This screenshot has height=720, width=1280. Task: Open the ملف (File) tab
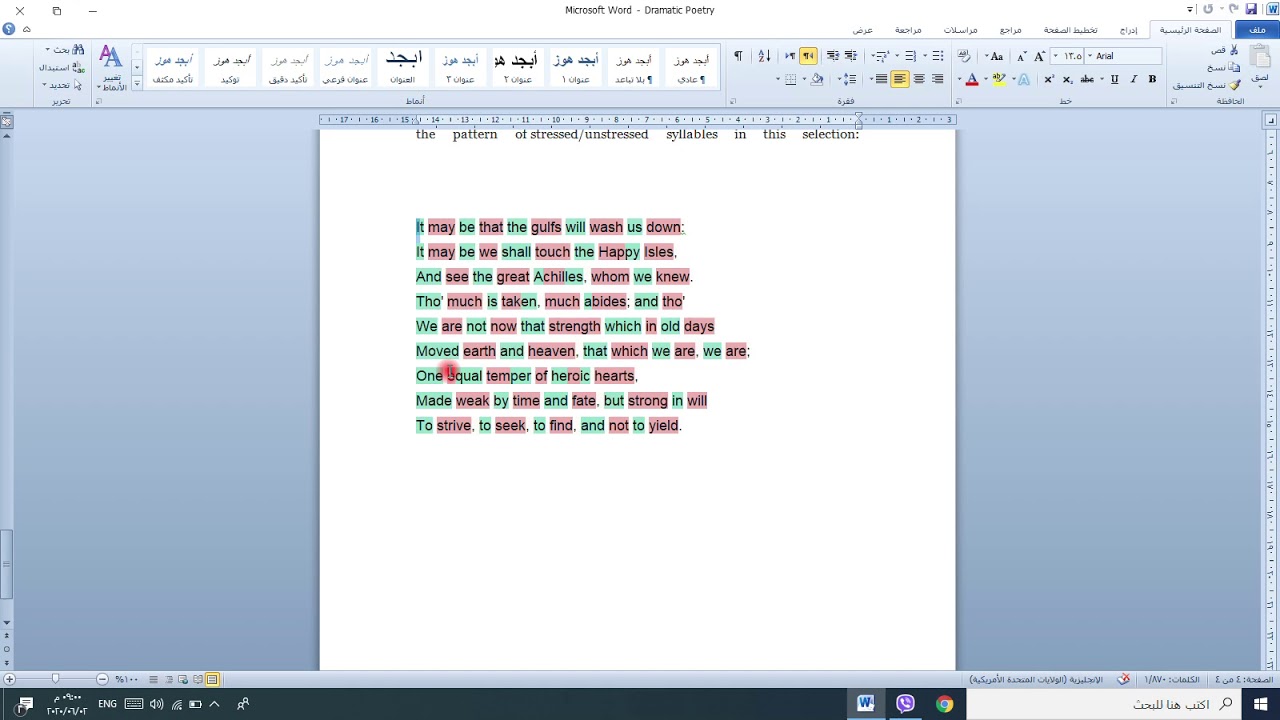[x=1257, y=30]
